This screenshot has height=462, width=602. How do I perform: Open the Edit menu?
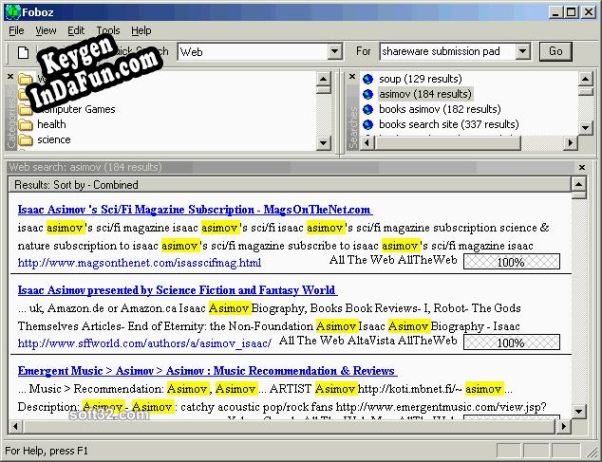pos(76,30)
